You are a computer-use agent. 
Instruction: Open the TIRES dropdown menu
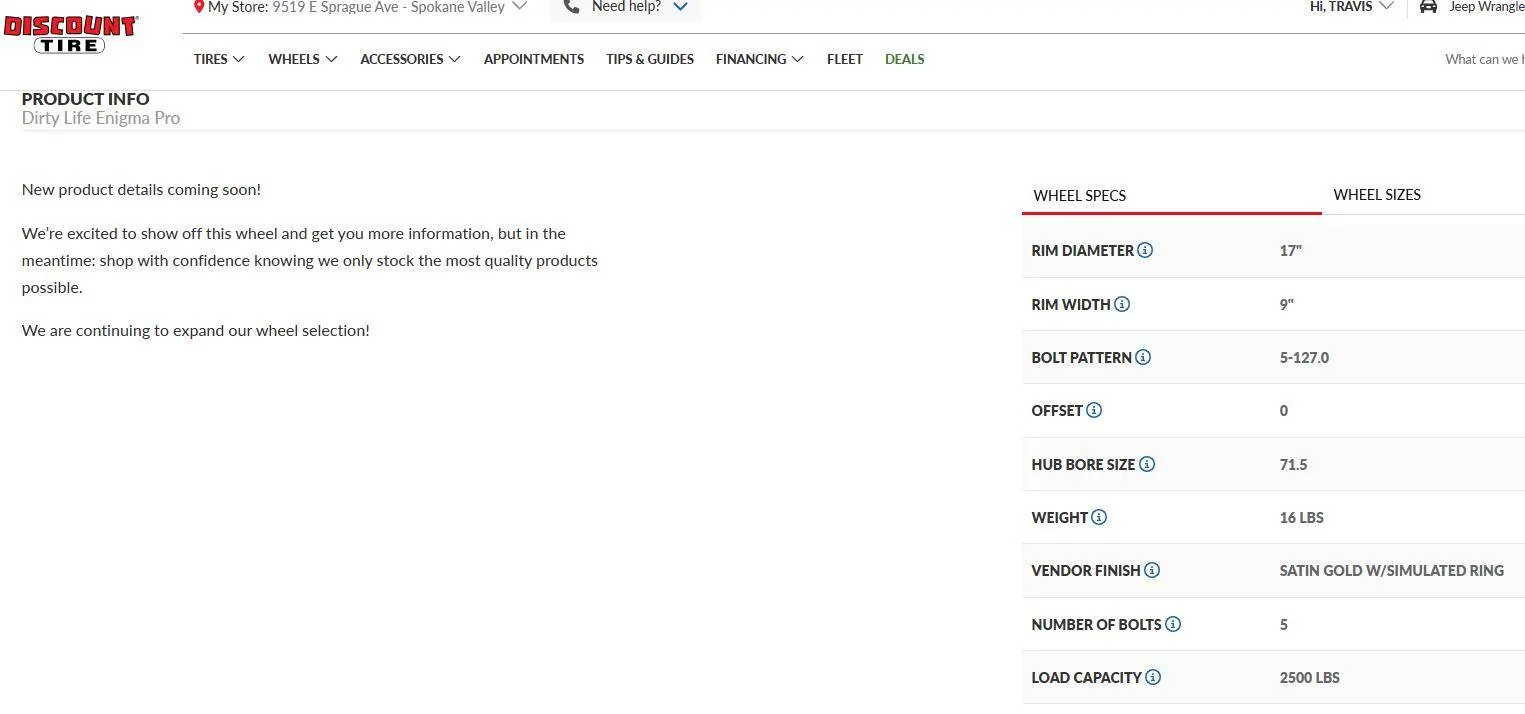tap(219, 59)
